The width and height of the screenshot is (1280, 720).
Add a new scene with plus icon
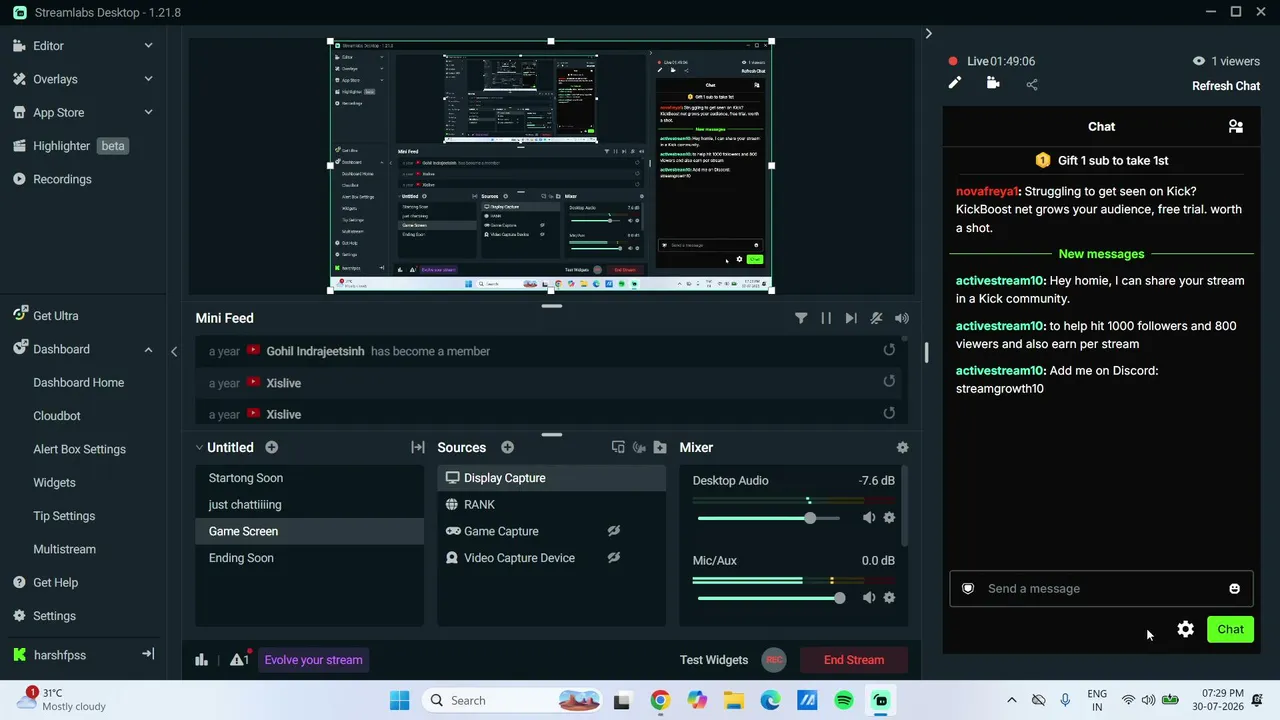pyautogui.click(x=272, y=447)
